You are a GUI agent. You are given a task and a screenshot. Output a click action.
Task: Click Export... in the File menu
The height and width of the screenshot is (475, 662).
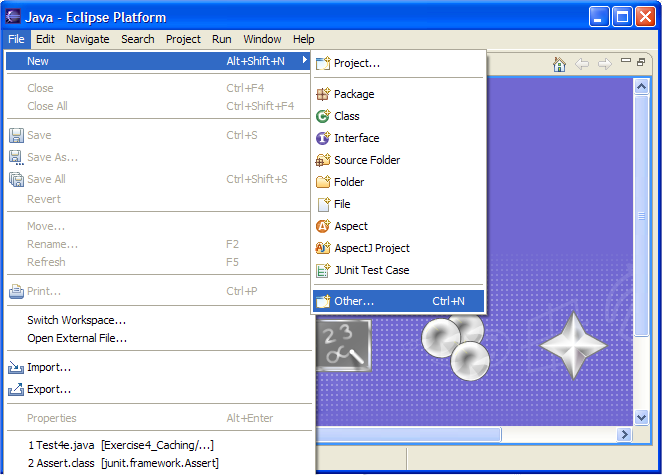[x=49, y=389]
